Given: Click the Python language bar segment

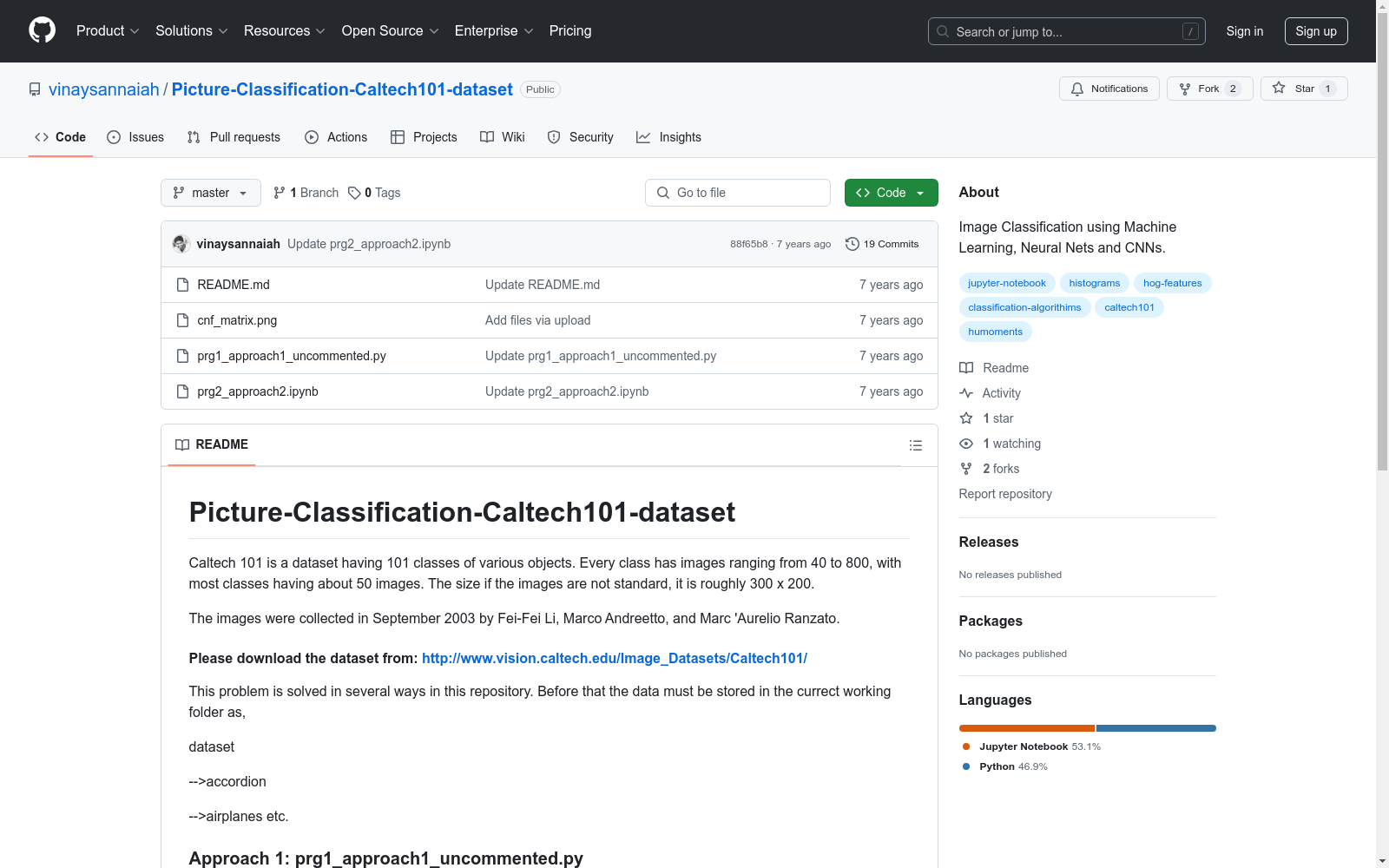Looking at the screenshot, I should 1156,728.
